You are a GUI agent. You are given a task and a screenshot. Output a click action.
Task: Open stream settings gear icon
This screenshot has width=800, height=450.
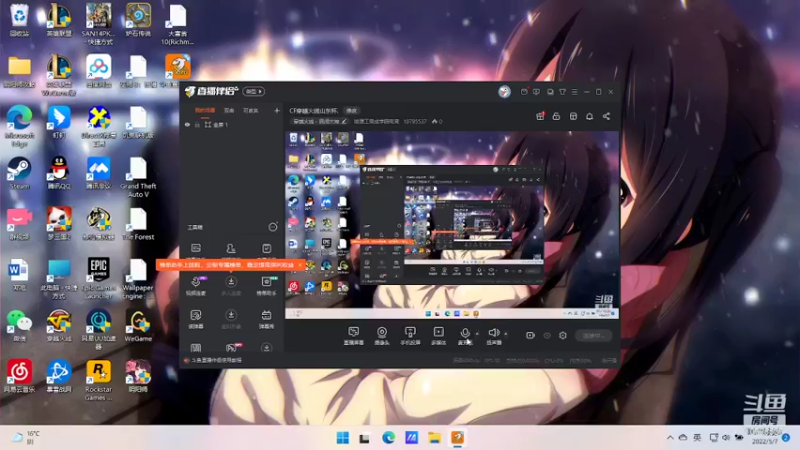coord(563,335)
